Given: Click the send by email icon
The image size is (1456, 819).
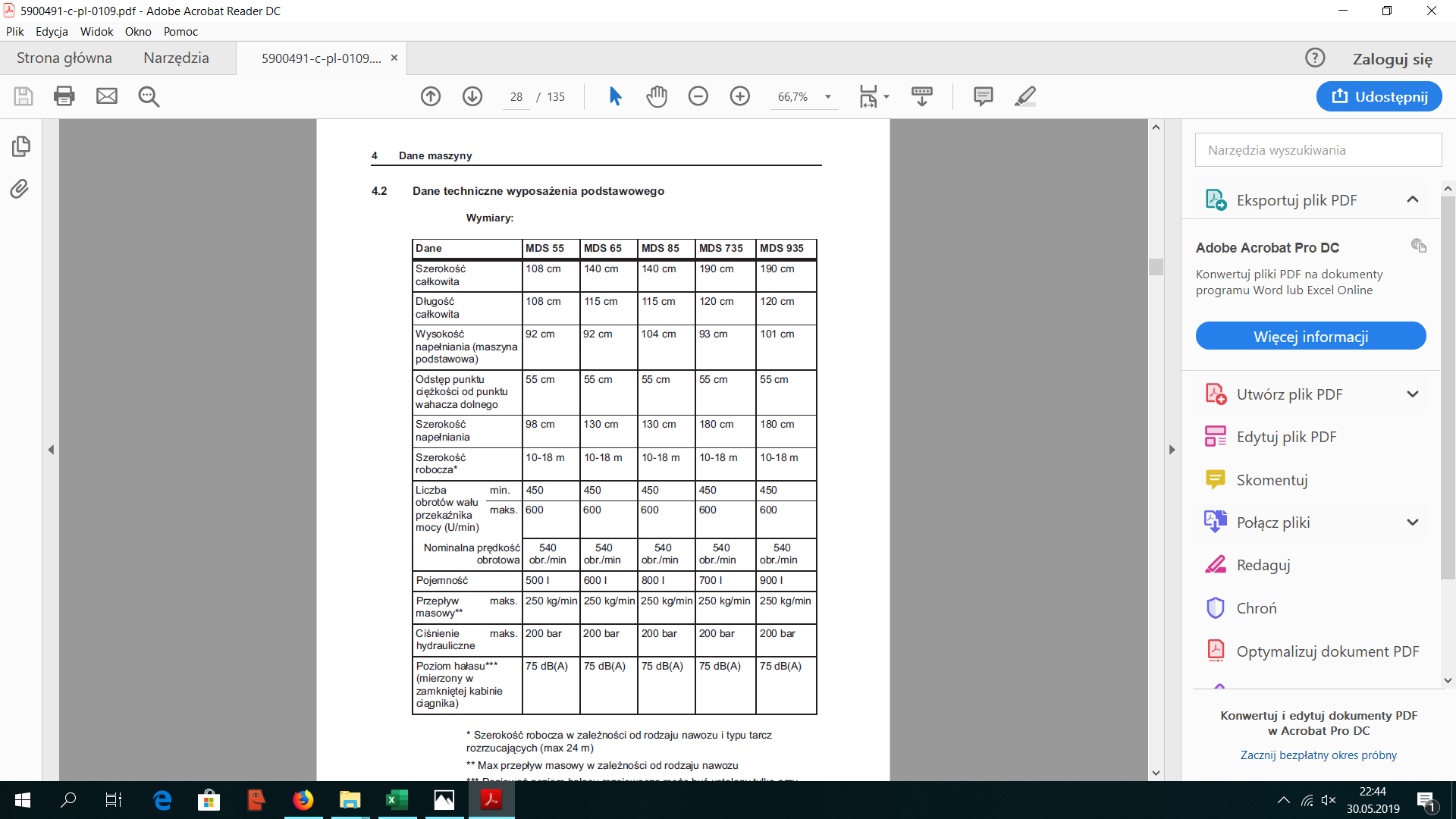Looking at the screenshot, I should tap(107, 96).
